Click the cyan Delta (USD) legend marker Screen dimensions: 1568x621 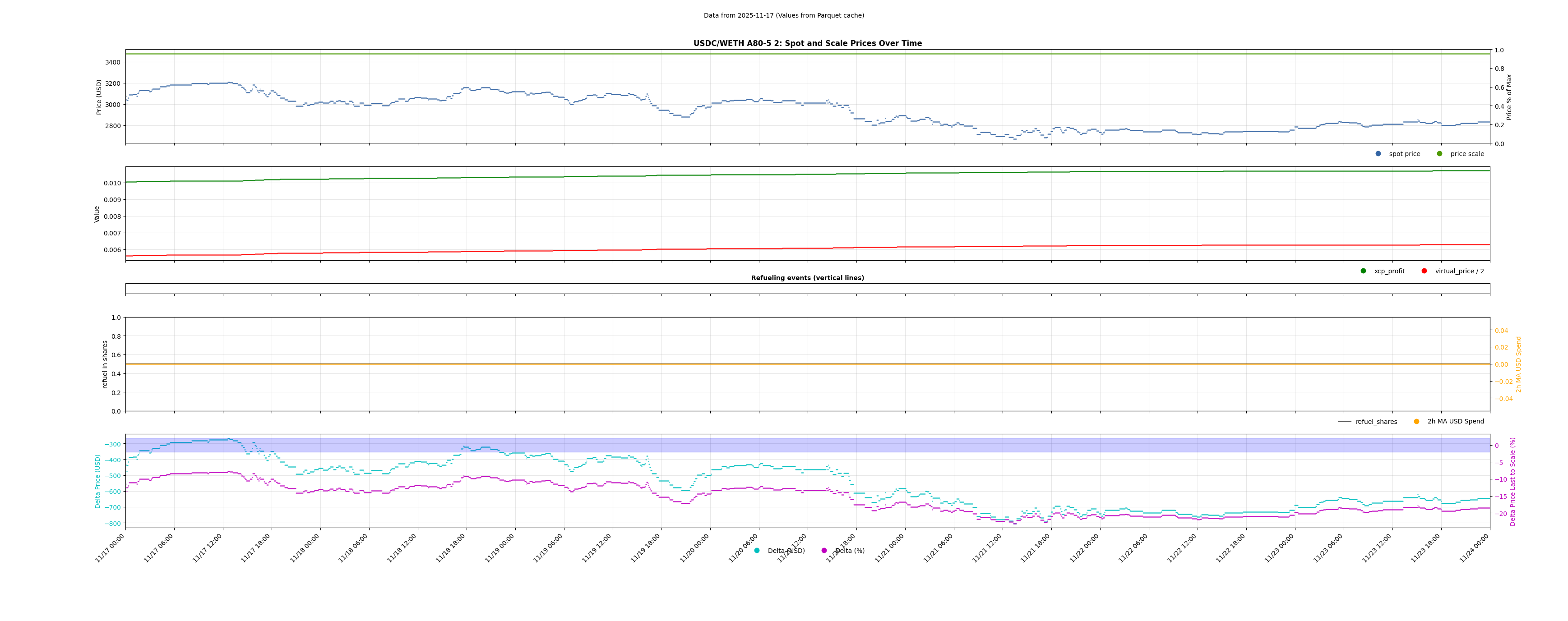point(757,551)
